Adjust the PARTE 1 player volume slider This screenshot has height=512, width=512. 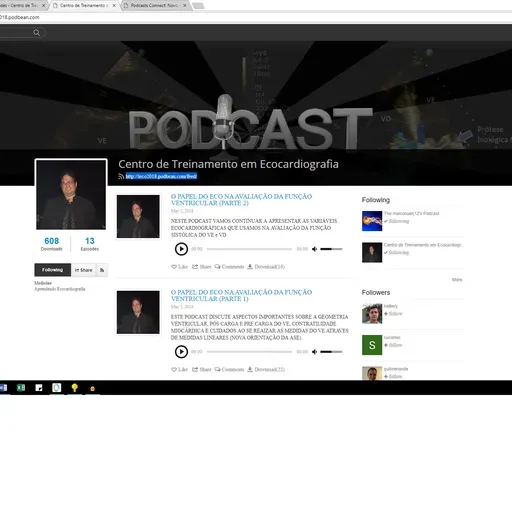coord(331,352)
